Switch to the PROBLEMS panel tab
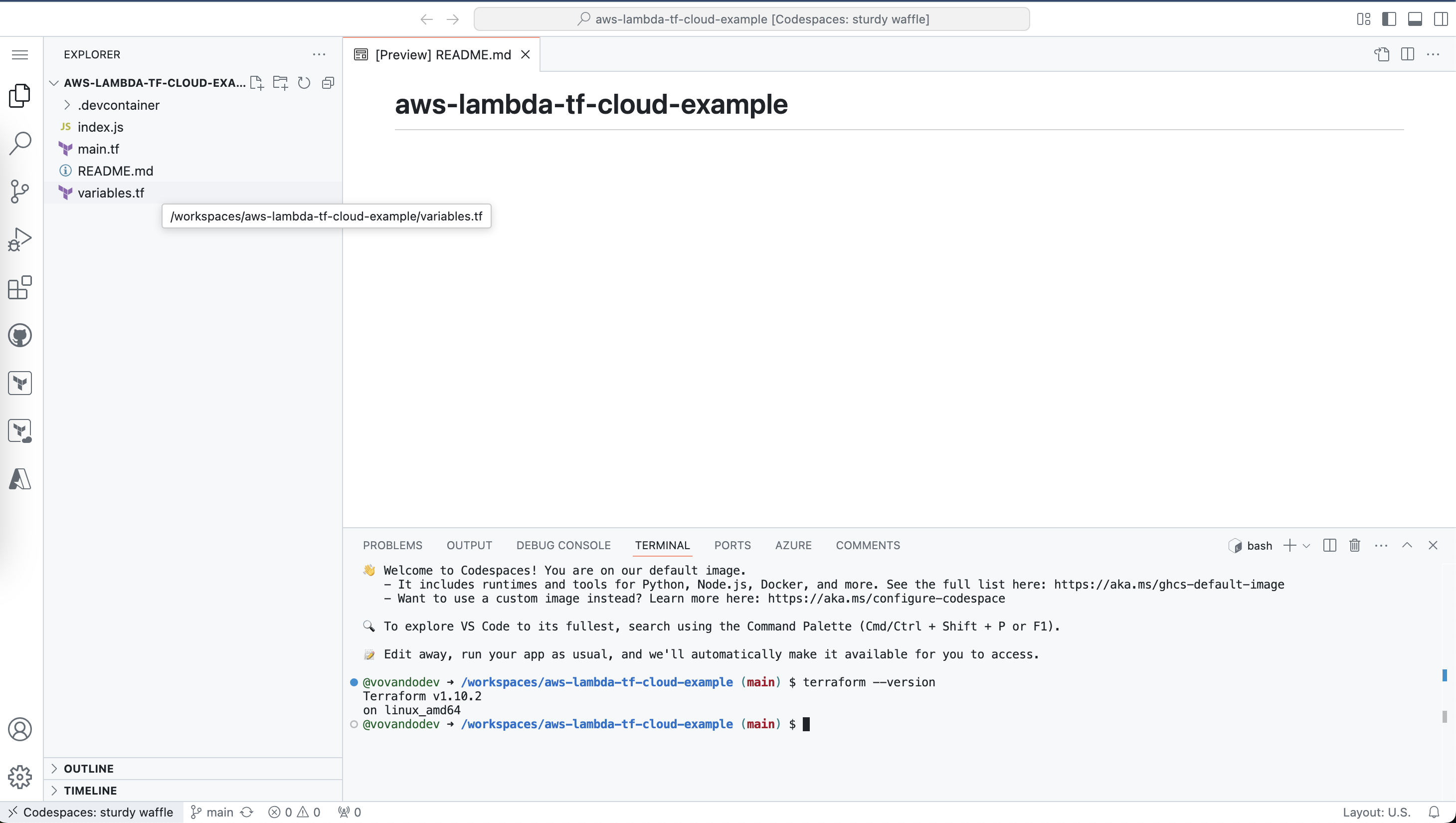This screenshot has width=1456, height=823. coord(392,546)
